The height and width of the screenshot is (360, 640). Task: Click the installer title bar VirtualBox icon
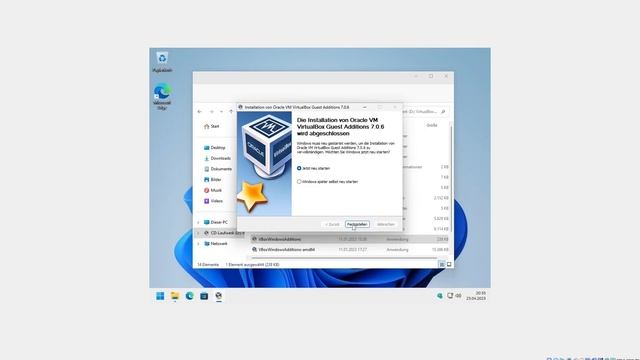pos(241,107)
